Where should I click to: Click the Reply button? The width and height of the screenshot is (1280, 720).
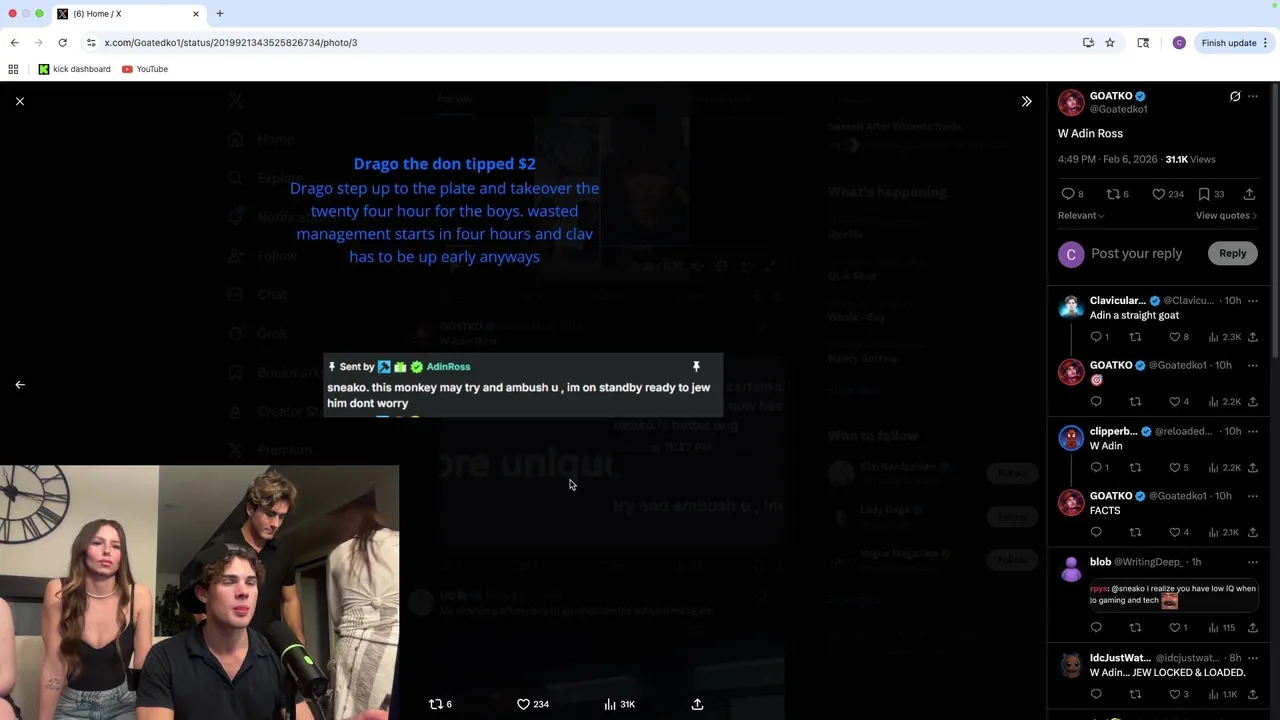[1232, 253]
